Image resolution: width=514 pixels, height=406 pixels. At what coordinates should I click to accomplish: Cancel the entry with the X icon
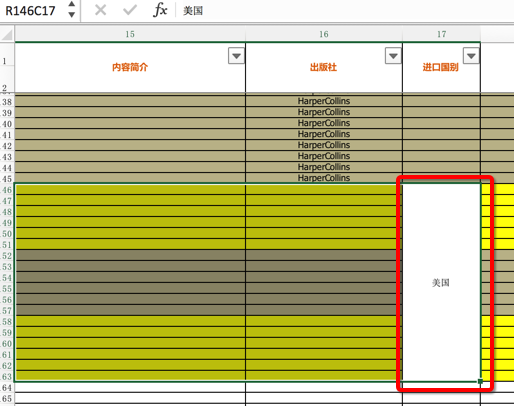100,10
